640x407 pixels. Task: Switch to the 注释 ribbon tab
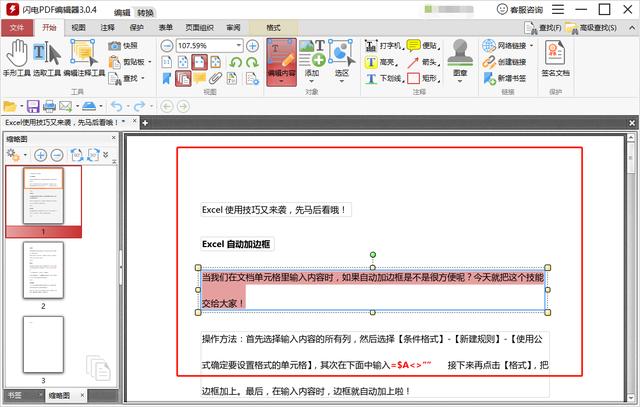pyautogui.click(x=107, y=28)
